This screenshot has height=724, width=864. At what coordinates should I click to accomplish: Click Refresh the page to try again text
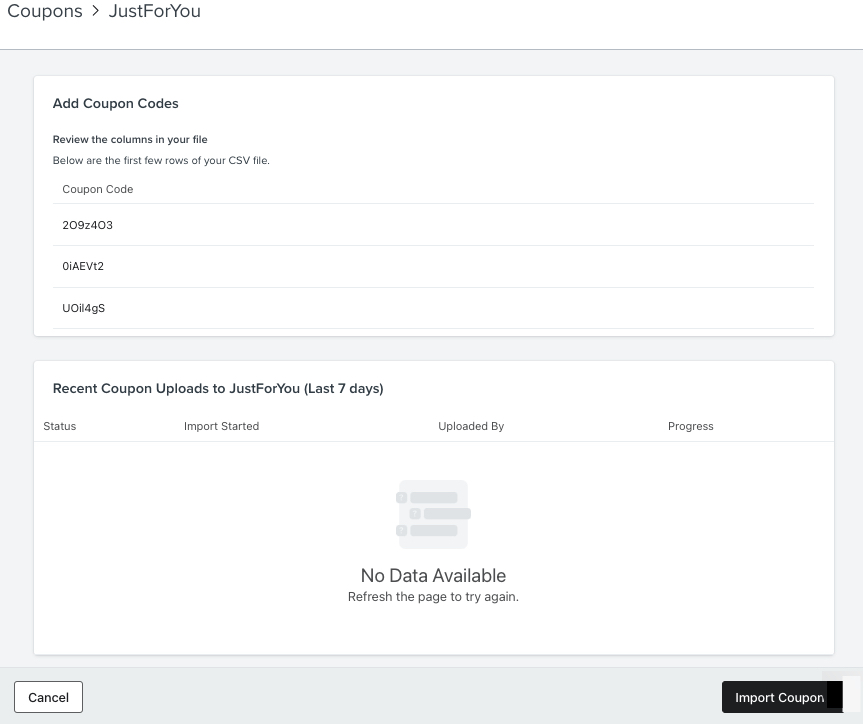click(x=432, y=596)
